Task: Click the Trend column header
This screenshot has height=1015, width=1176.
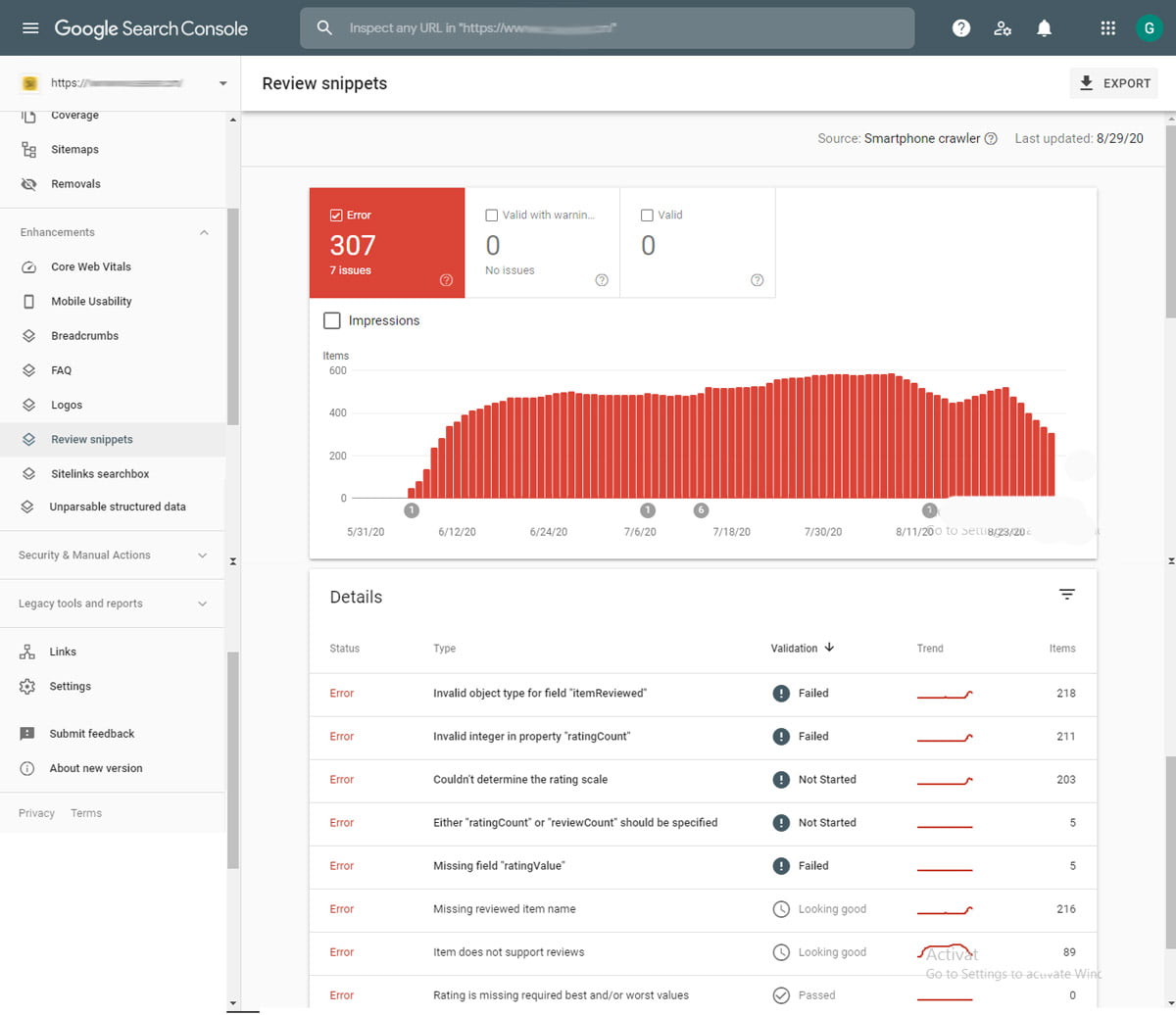Action: point(930,649)
